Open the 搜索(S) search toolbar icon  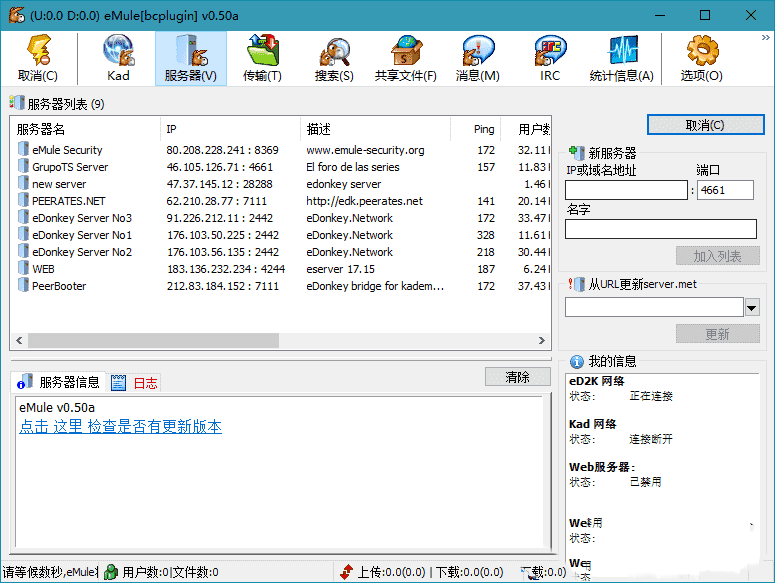tap(333, 57)
